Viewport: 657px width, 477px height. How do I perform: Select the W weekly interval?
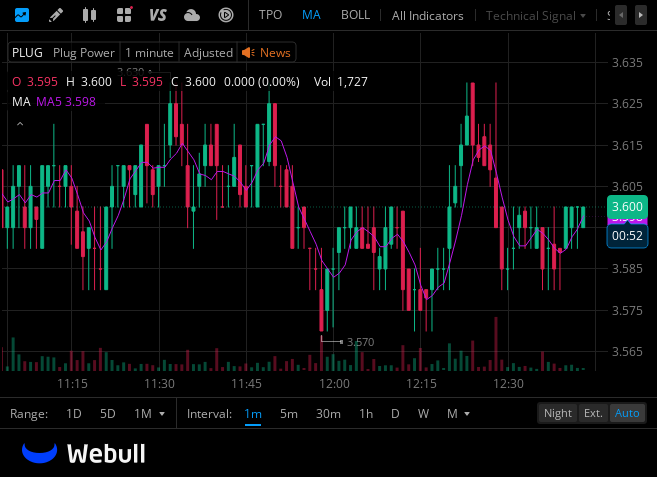[423, 414]
